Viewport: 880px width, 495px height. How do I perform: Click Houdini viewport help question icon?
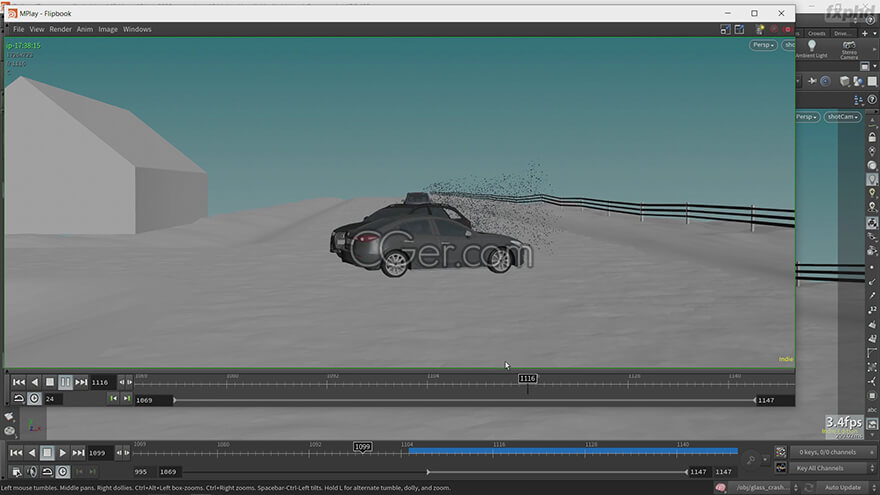[872, 100]
